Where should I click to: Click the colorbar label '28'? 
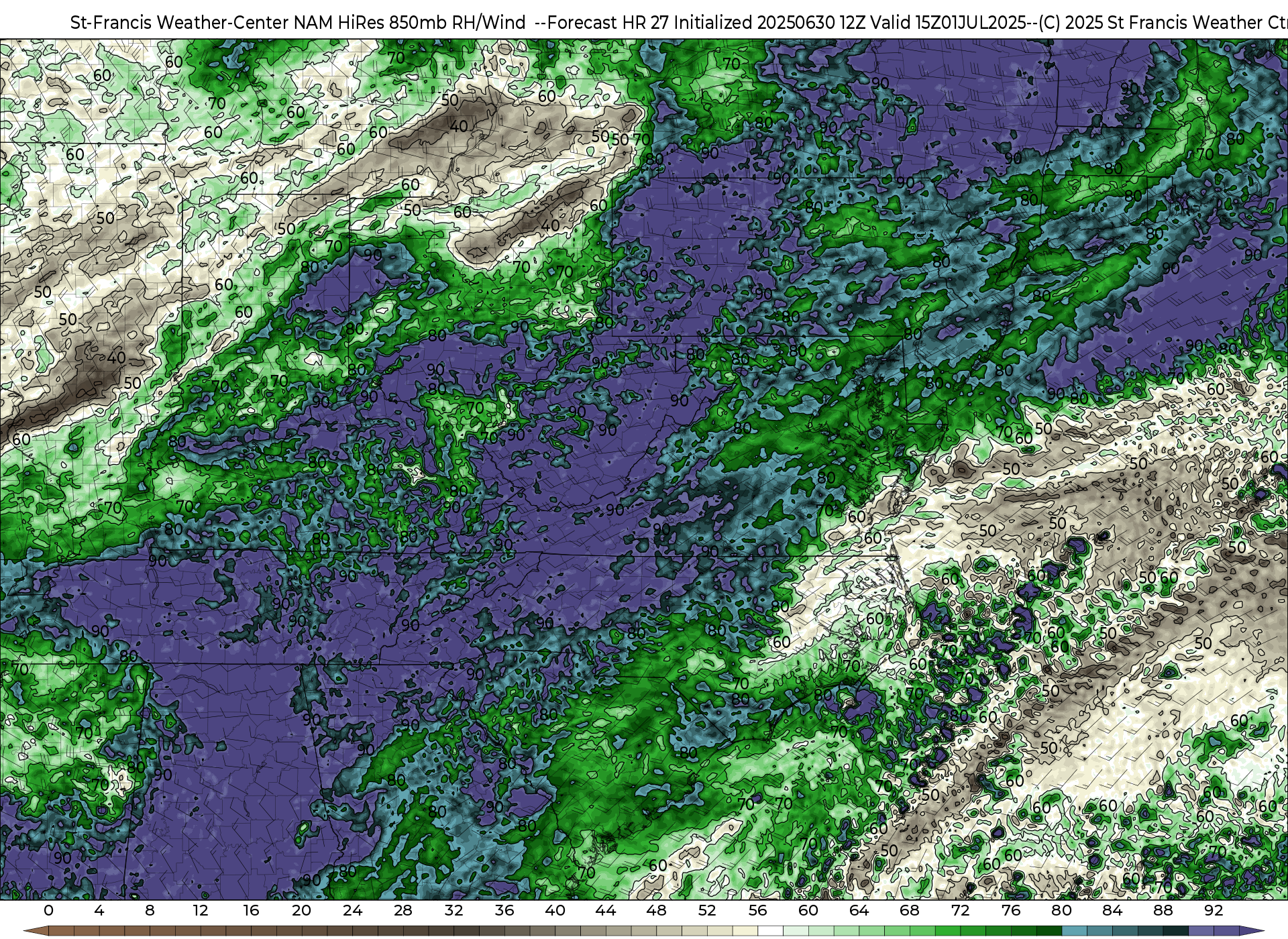point(403,910)
